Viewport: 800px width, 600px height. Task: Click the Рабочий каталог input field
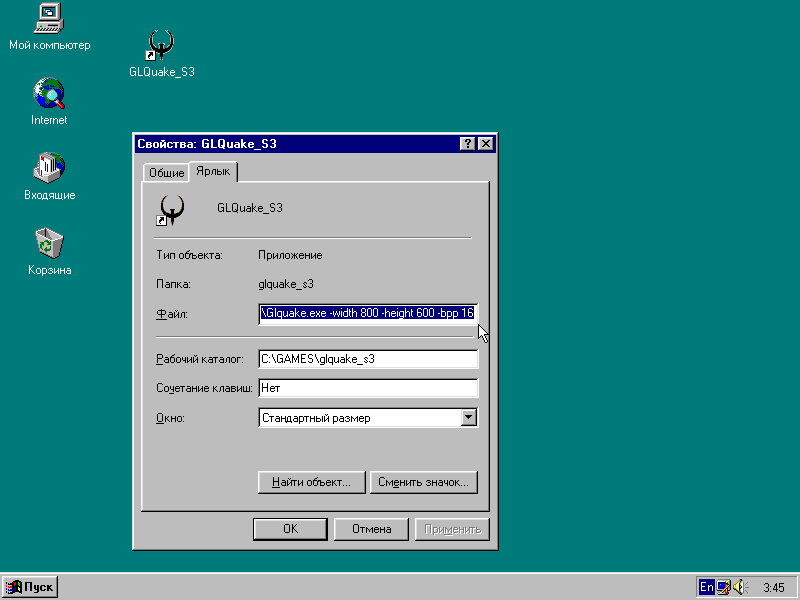point(368,359)
